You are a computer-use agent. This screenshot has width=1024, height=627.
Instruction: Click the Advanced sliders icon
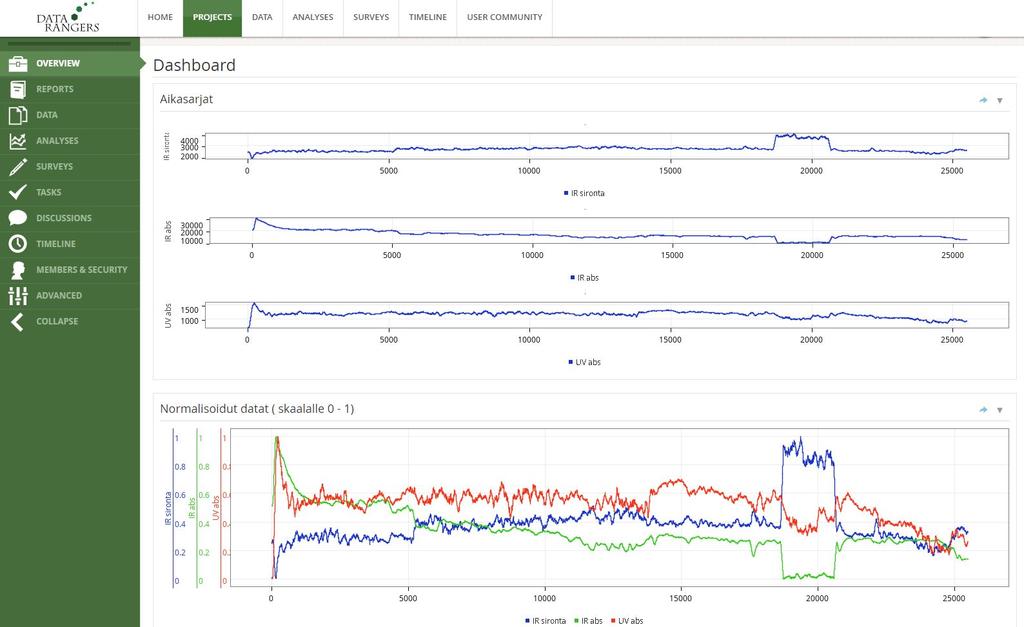pyautogui.click(x=18, y=295)
